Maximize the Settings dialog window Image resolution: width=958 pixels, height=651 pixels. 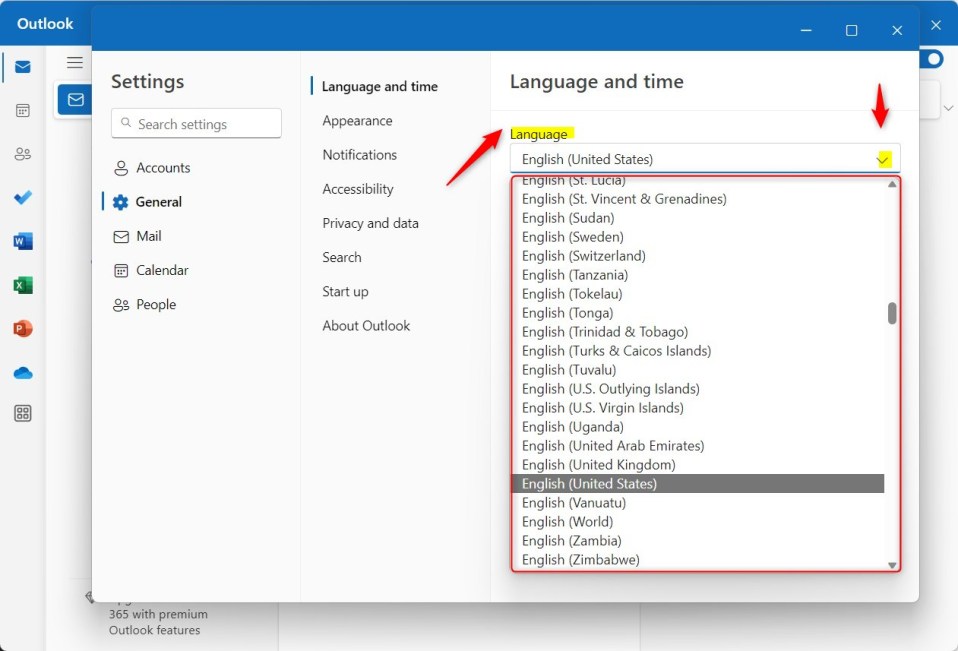pos(851,30)
